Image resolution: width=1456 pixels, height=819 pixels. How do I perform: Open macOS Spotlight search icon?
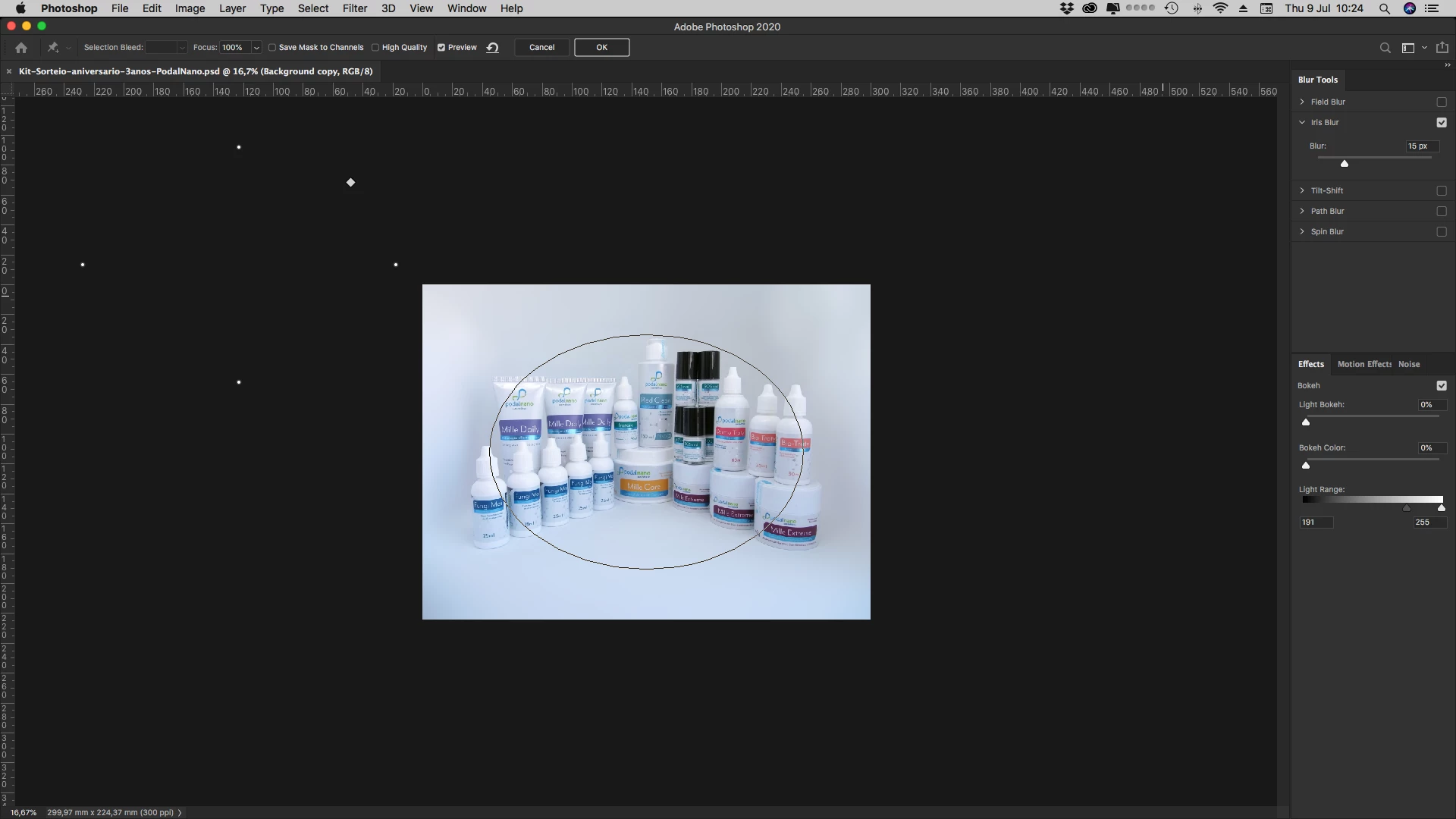coord(1385,8)
